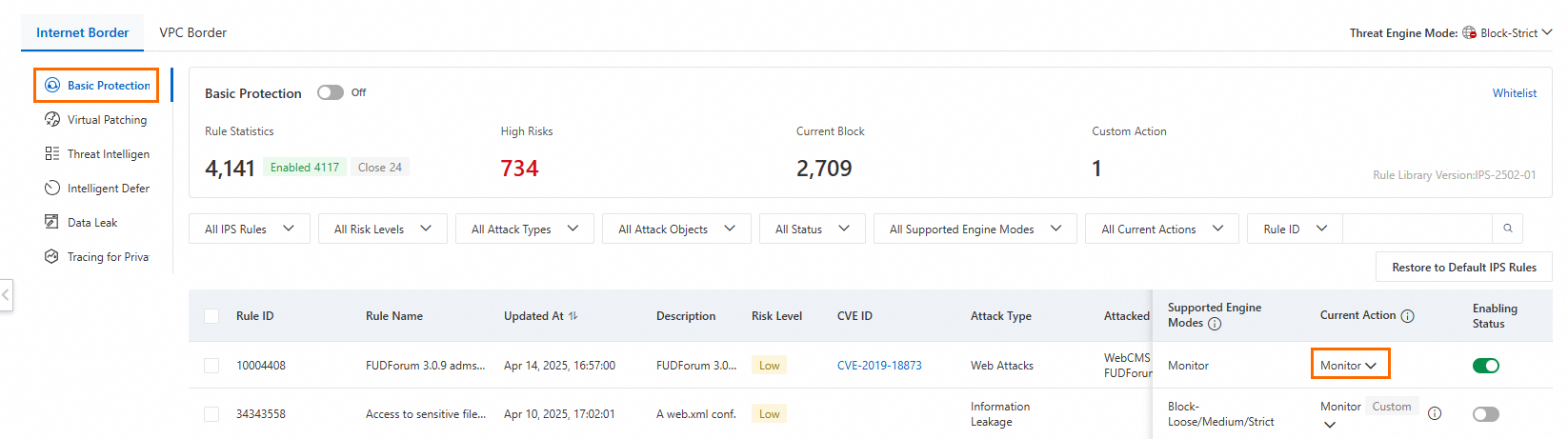Disable rule 10004408 enabling status switch
The width and height of the screenshot is (1568, 439).
point(1486,366)
